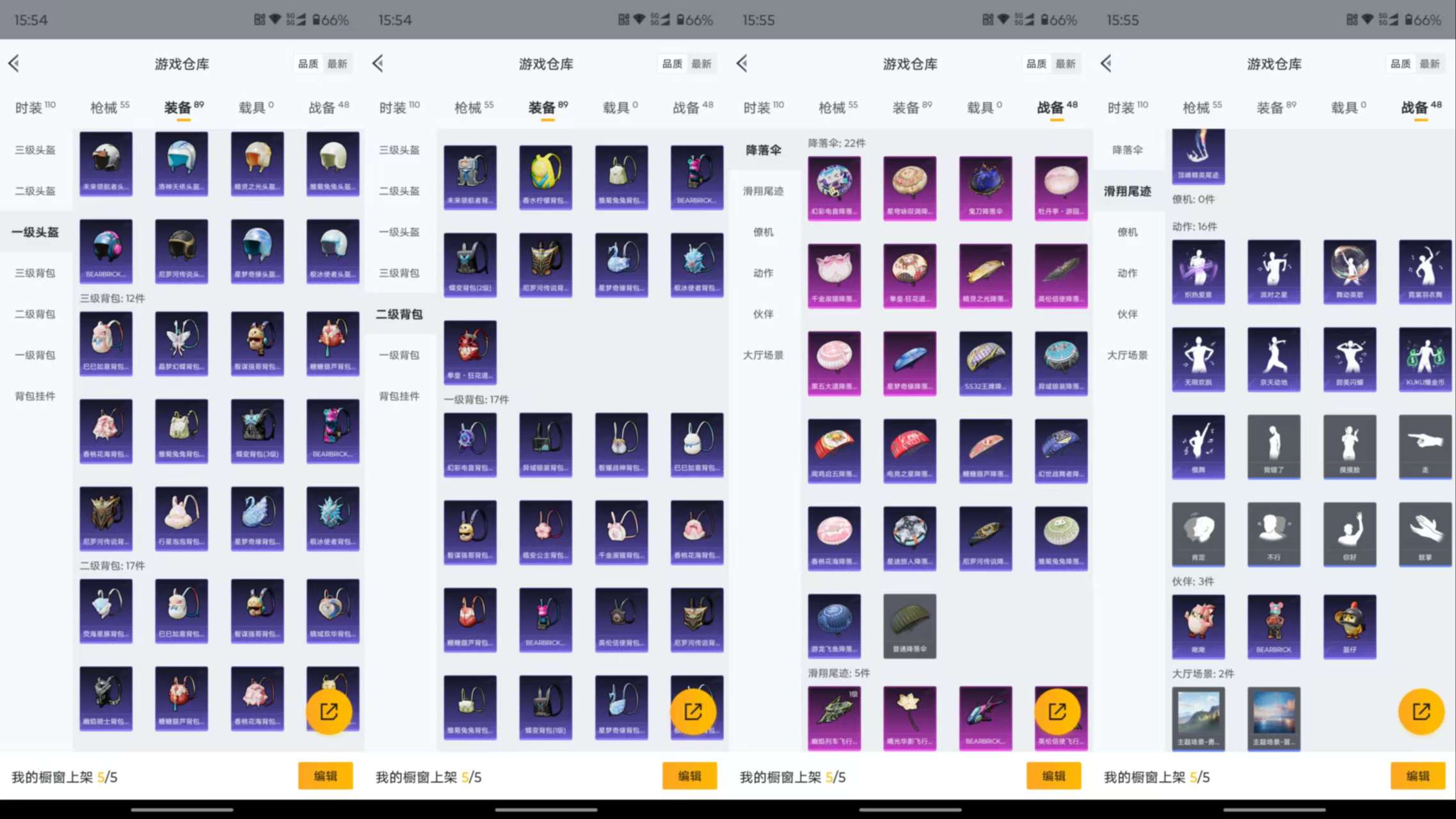This screenshot has height=819, width=1456.
Task: Tap the 蛋仔 companion item
Action: click(x=1349, y=626)
